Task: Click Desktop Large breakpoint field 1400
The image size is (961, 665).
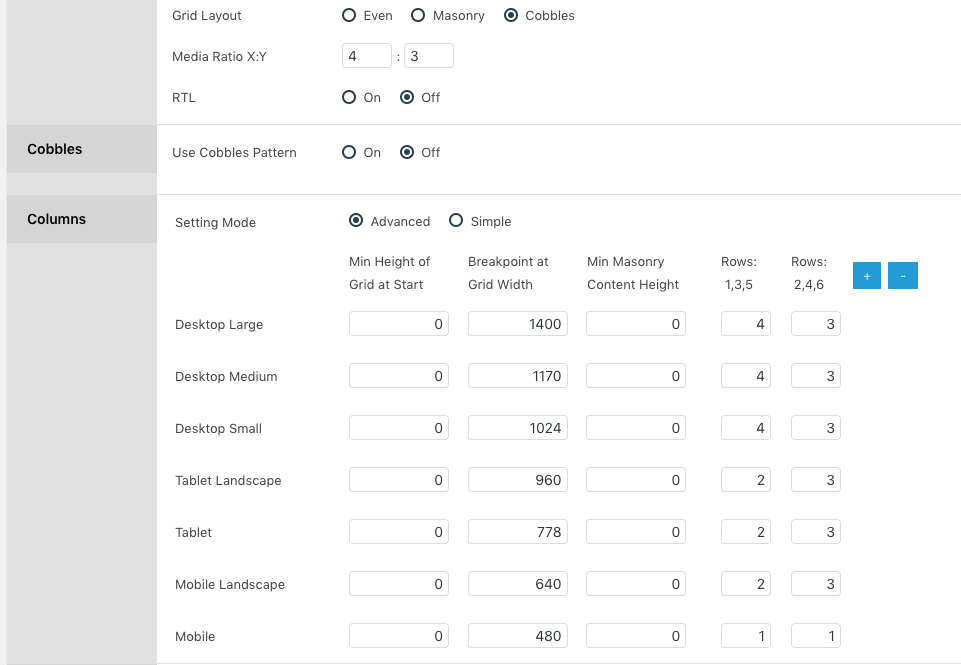Action: [518, 324]
